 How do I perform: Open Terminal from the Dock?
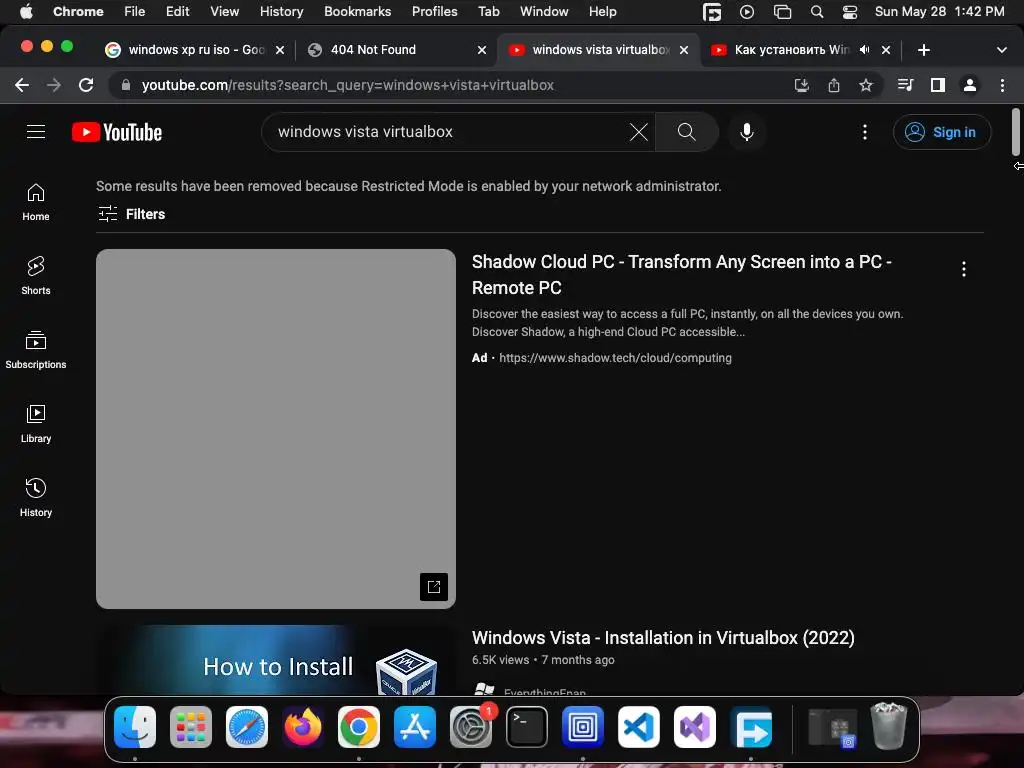pos(527,727)
